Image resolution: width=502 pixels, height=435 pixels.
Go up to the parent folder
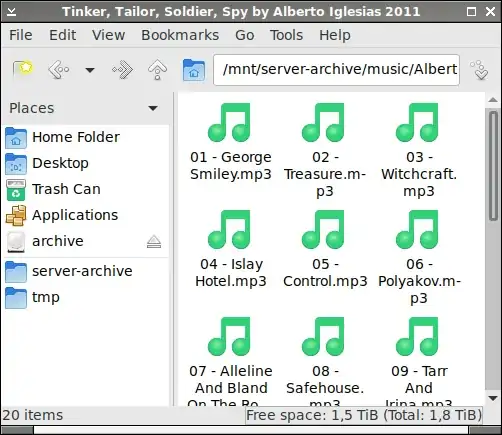[157, 70]
